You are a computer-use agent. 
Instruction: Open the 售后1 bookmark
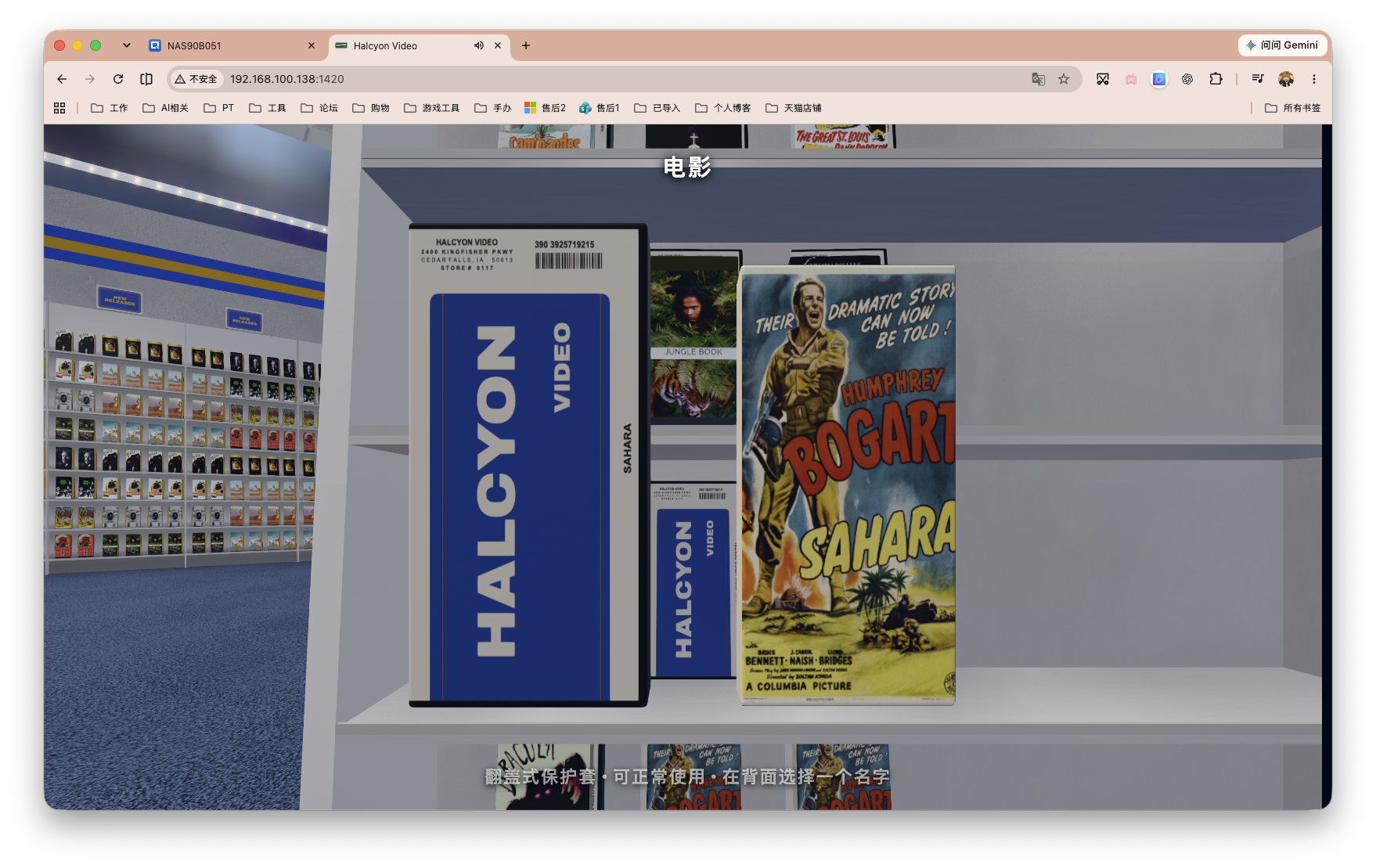pos(600,108)
